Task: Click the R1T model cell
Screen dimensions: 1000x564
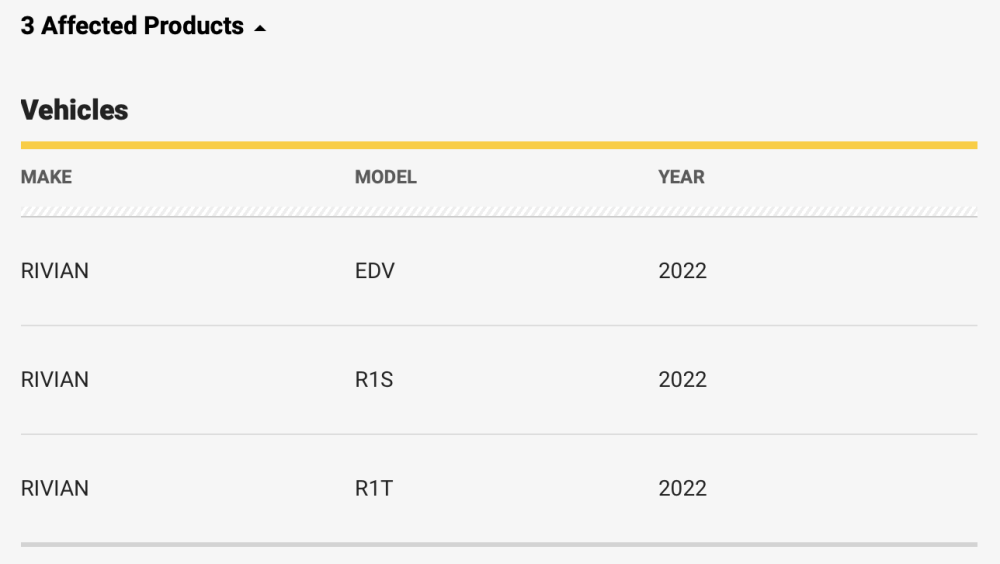Action: [x=374, y=488]
